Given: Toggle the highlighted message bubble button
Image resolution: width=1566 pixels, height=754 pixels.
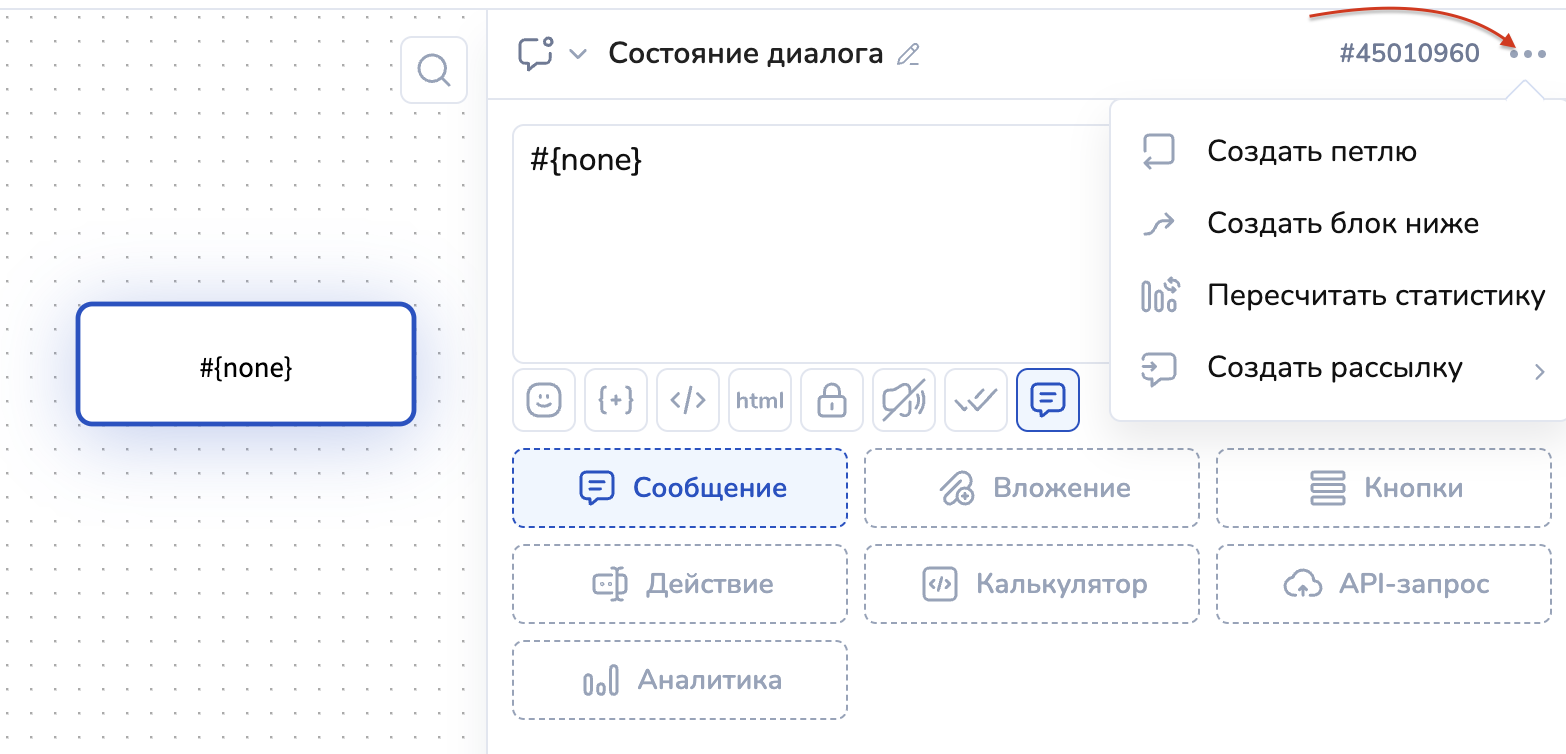Looking at the screenshot, I should (x=1048, y=400).
